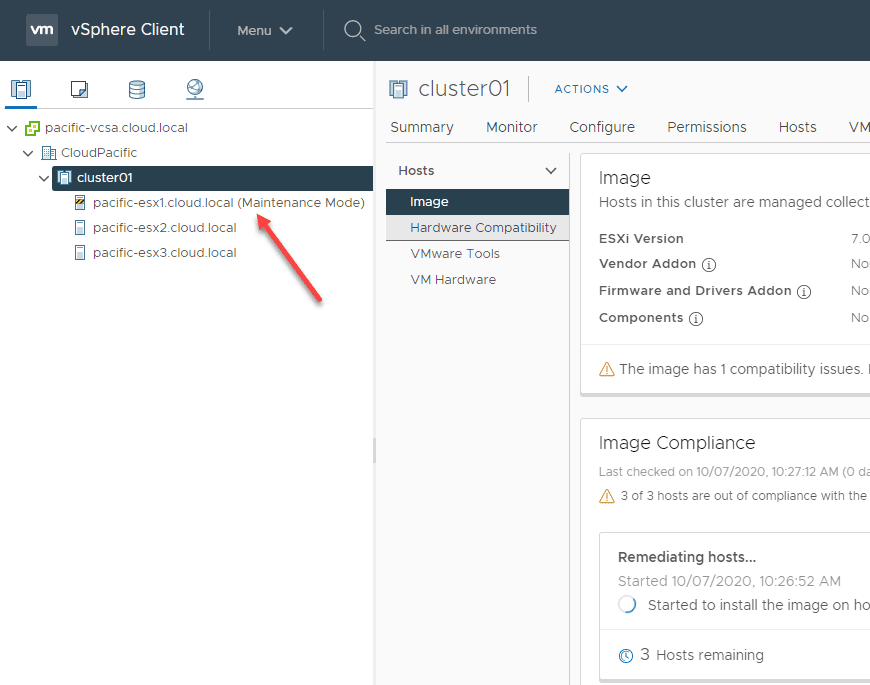Click the Firmware and Drivers Addon info icon

point(803,291)
